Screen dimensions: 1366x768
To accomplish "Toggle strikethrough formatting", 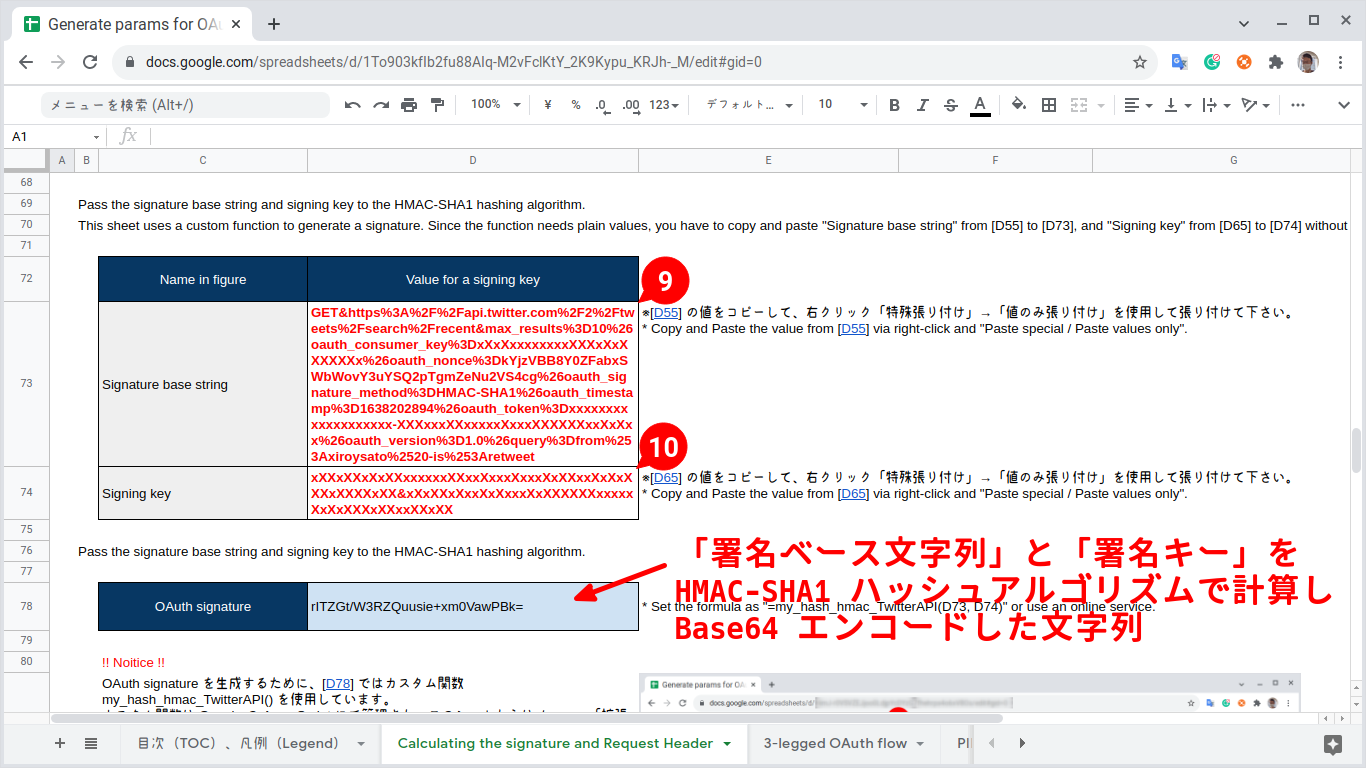I will 950,104.
